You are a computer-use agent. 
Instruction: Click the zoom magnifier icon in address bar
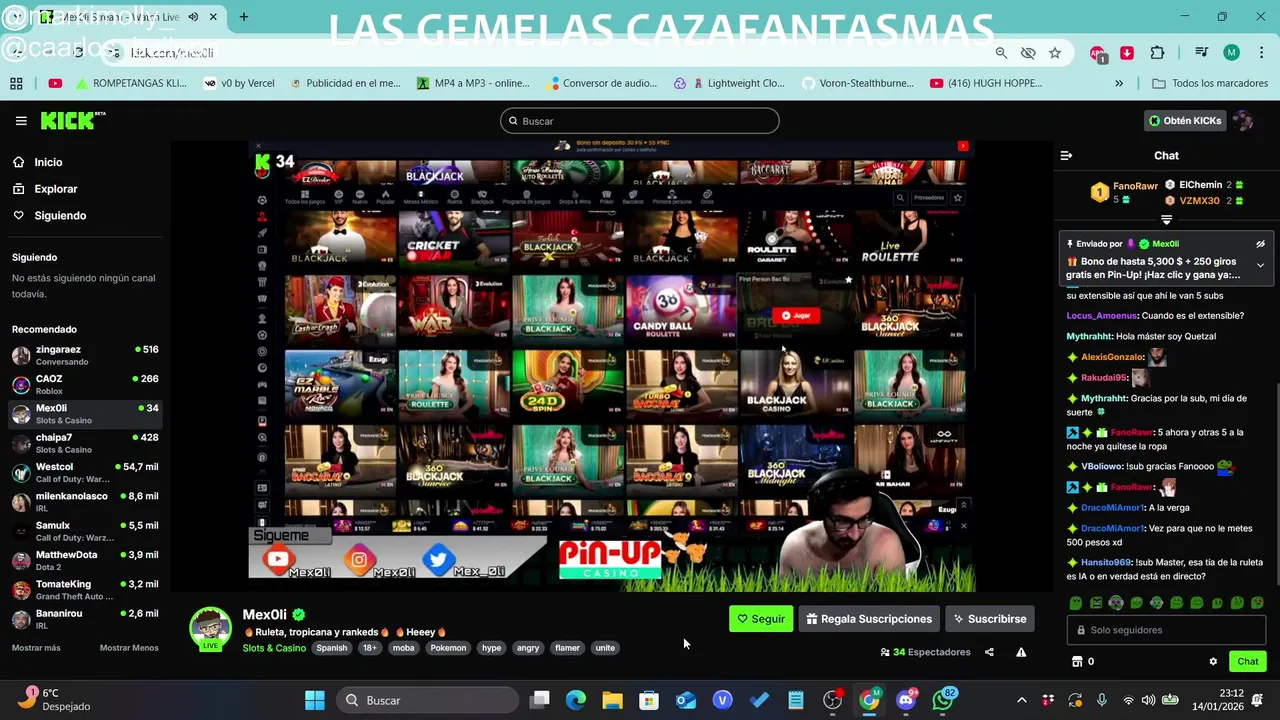[x=1001, y=53]
